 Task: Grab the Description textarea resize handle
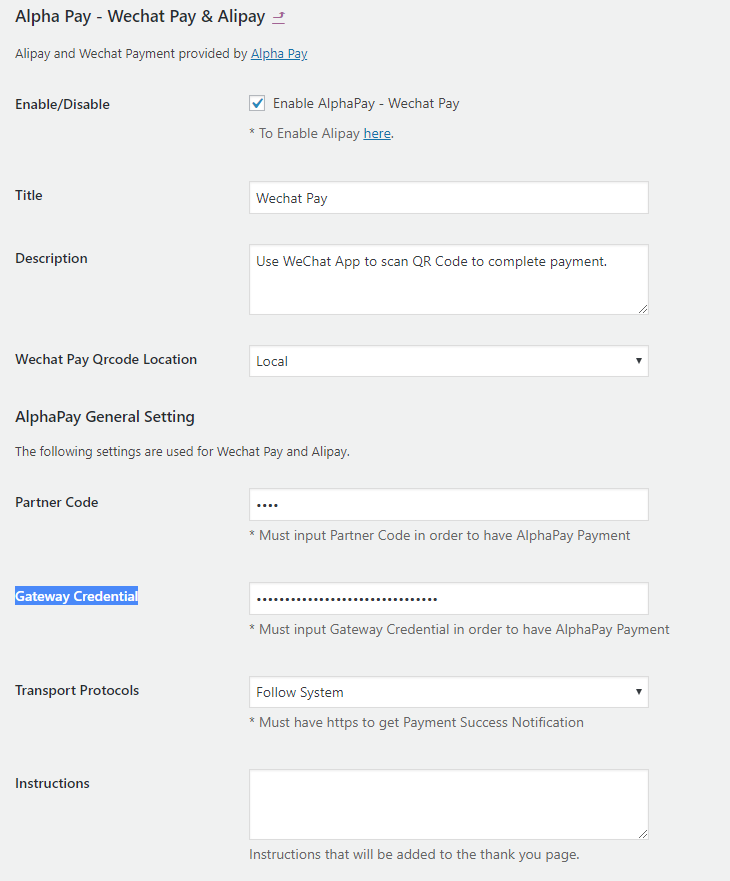(x=643, y=309)
